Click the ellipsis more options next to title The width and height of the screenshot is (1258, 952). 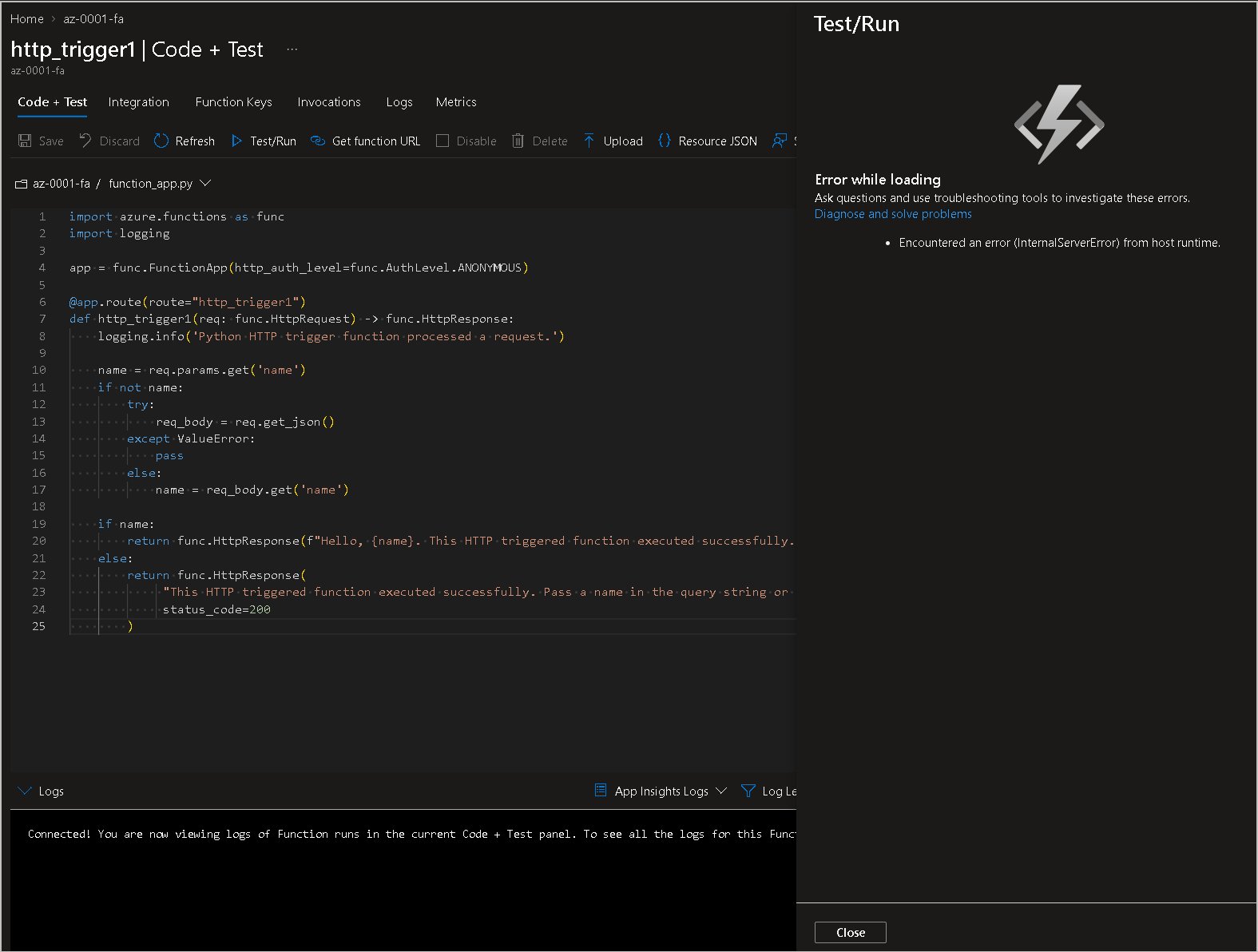292,50
